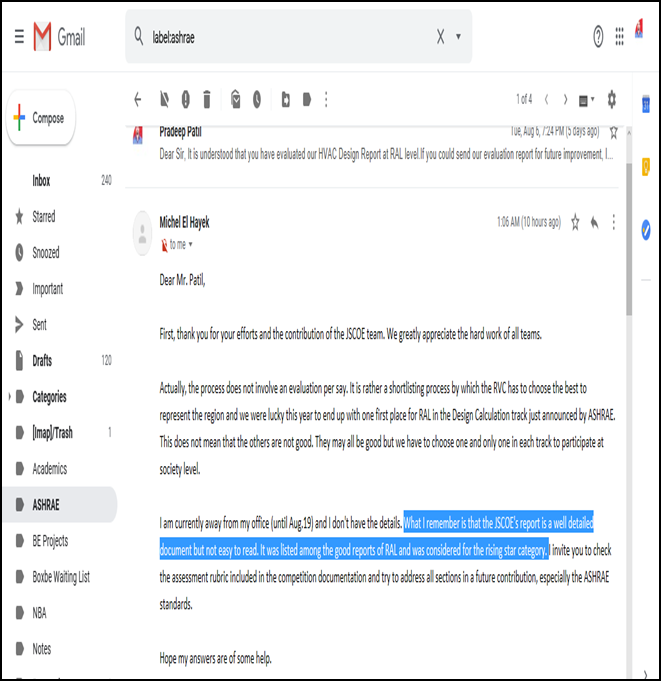The height and width of the screenshot is (681, 661).
Task: Click Michel El Hayek's avatar
Action: pos(142,233)
